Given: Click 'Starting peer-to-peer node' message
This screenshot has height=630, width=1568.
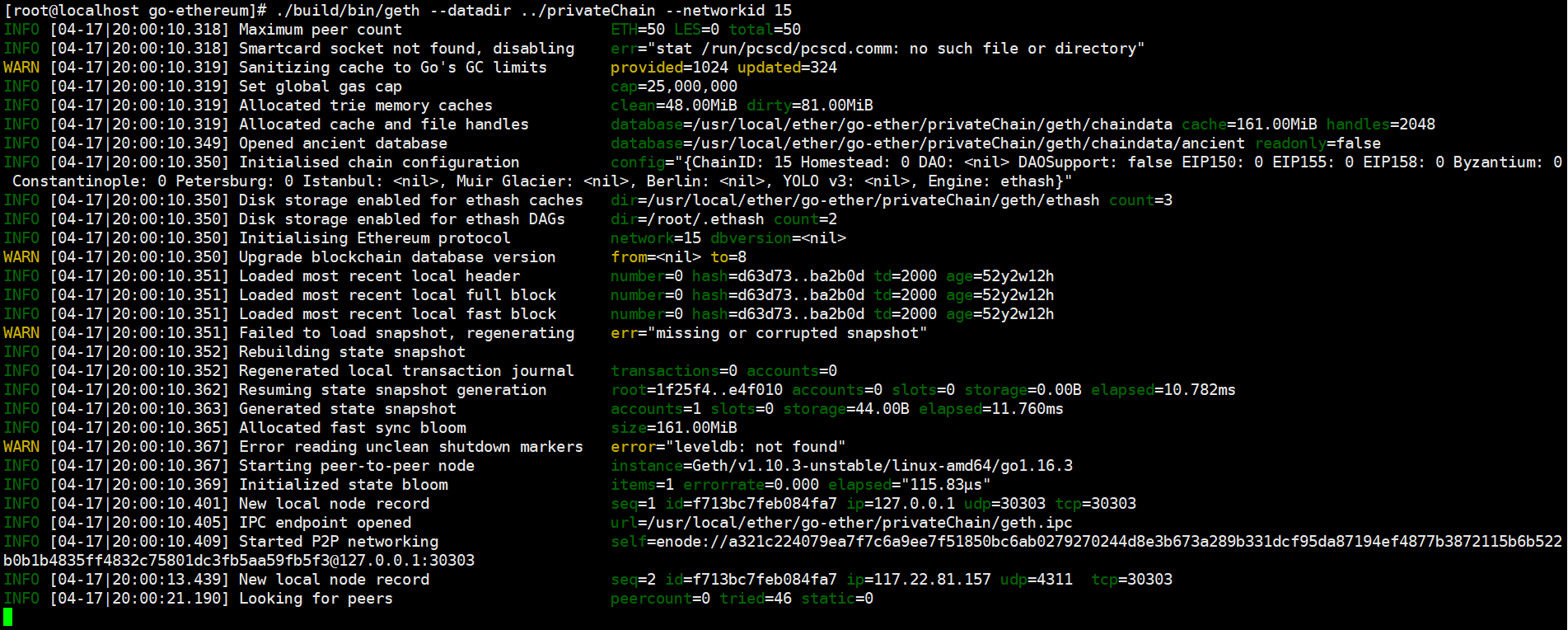Looking at the screenshot, I should pyautogui.click(x=356, y=466).
